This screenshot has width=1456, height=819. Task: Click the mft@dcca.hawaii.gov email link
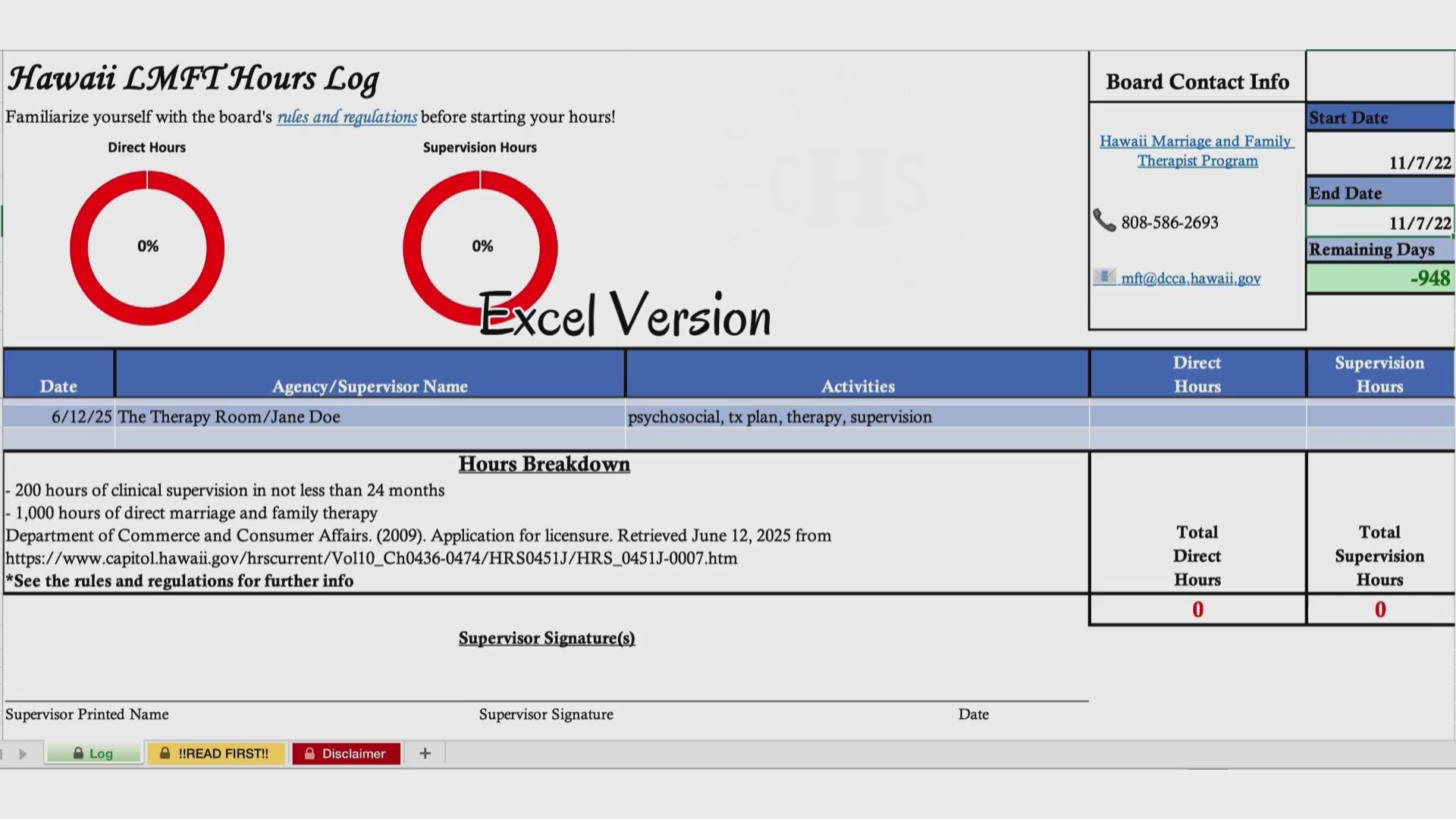coord(1191,278)
